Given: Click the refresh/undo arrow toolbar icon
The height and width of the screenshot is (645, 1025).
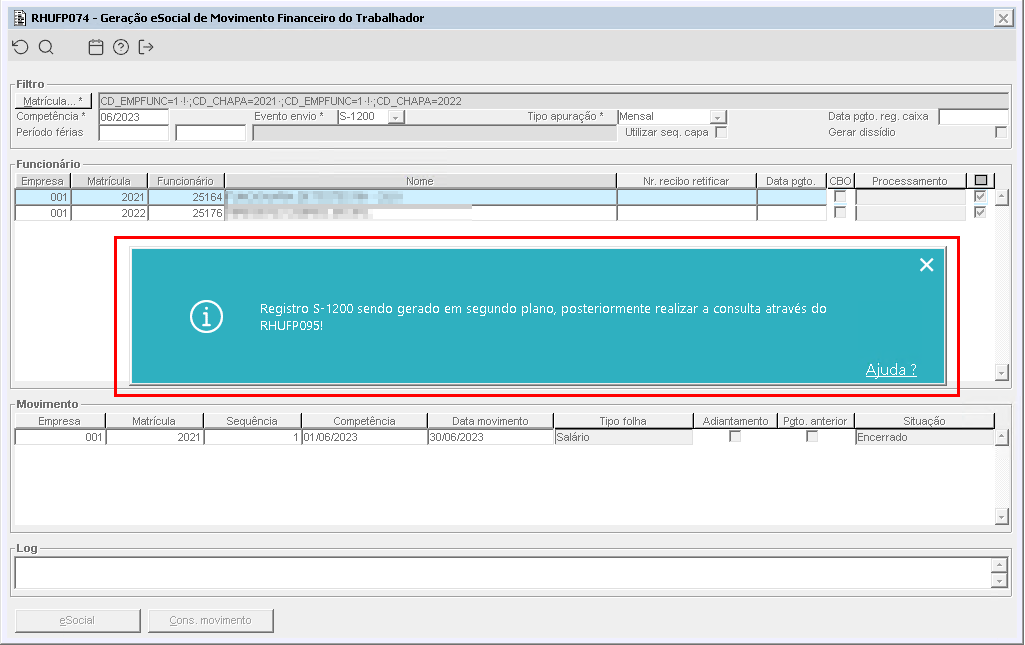Looking at the screenshot, I should (x=21, y=47).
